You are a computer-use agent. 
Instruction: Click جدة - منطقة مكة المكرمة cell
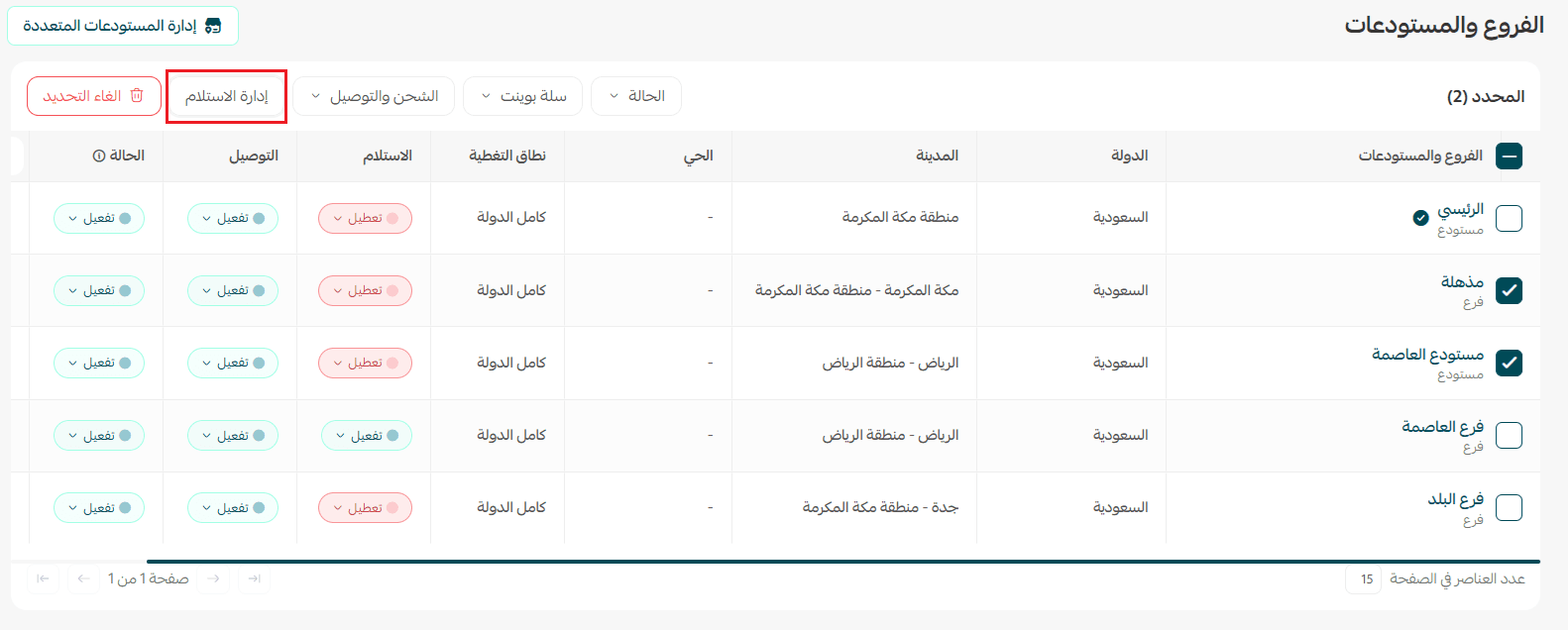(x=881, y=507)
